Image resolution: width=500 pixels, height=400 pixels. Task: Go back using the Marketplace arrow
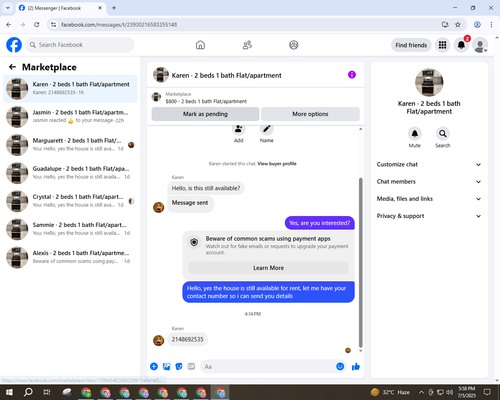[x=12, y=67]
